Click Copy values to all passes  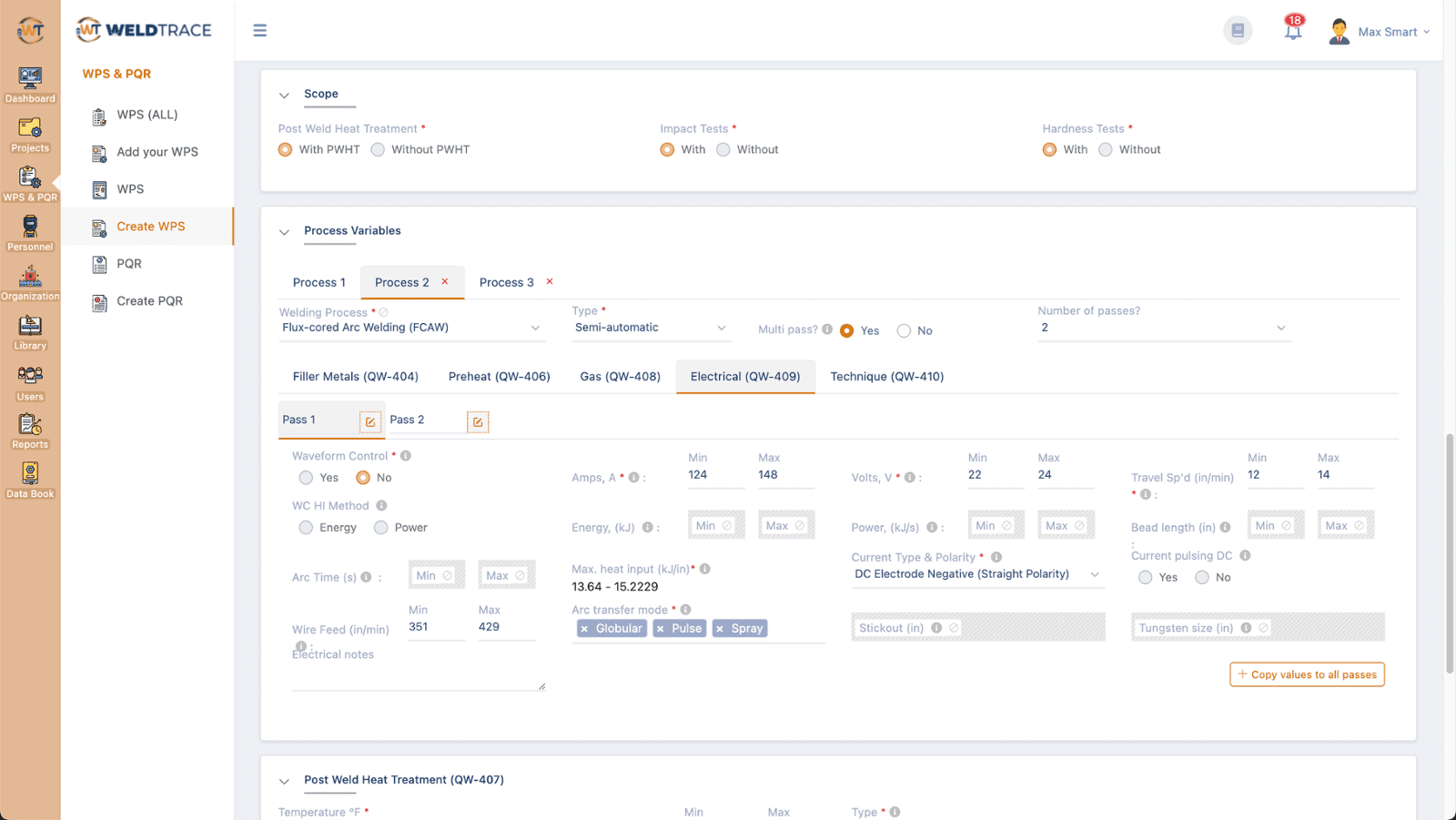point(1307,674)
